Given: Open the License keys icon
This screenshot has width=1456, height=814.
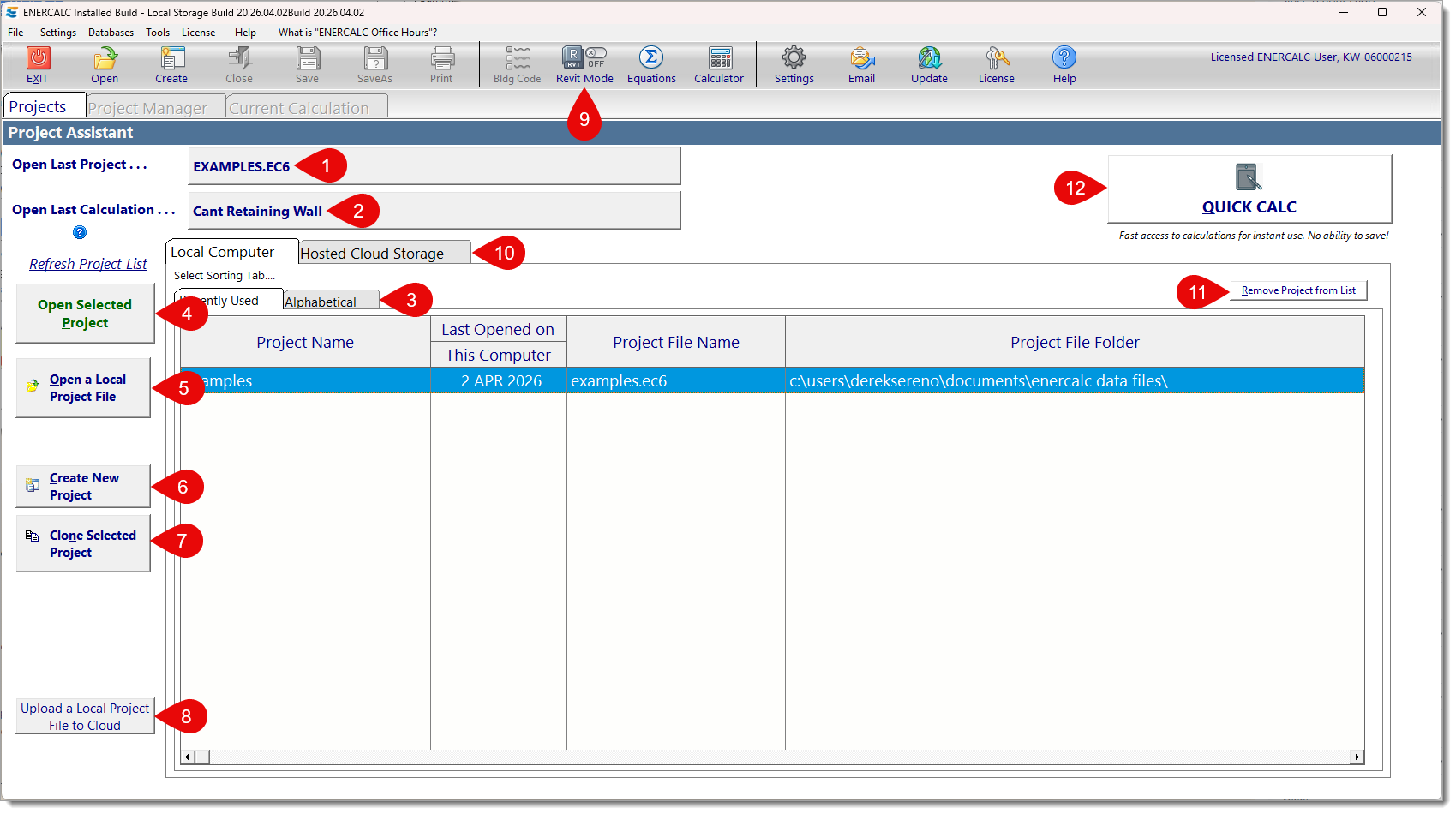Looking at the screenshot, I should pyautogui.click(x=997, y=57).
